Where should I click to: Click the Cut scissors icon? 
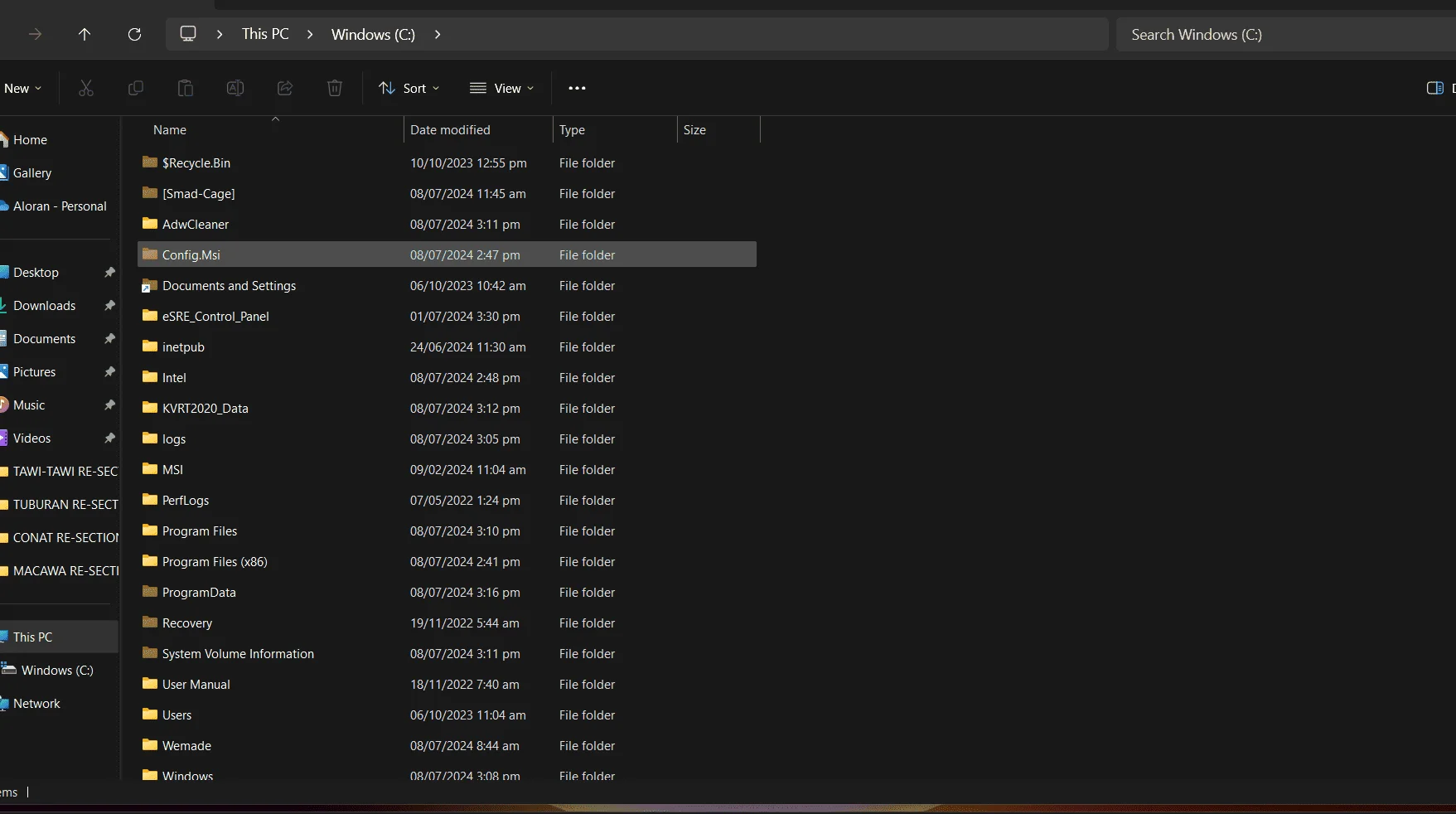pos(86,88)
